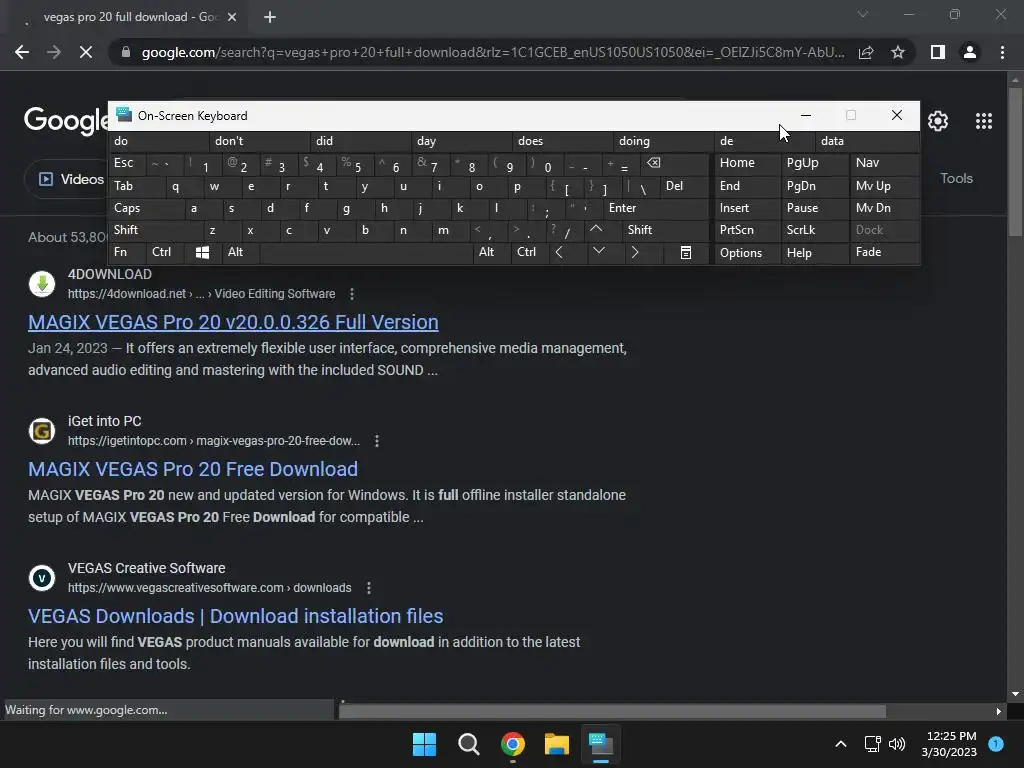Click the Mv Up key on On-Screen Keyboard

885,186
